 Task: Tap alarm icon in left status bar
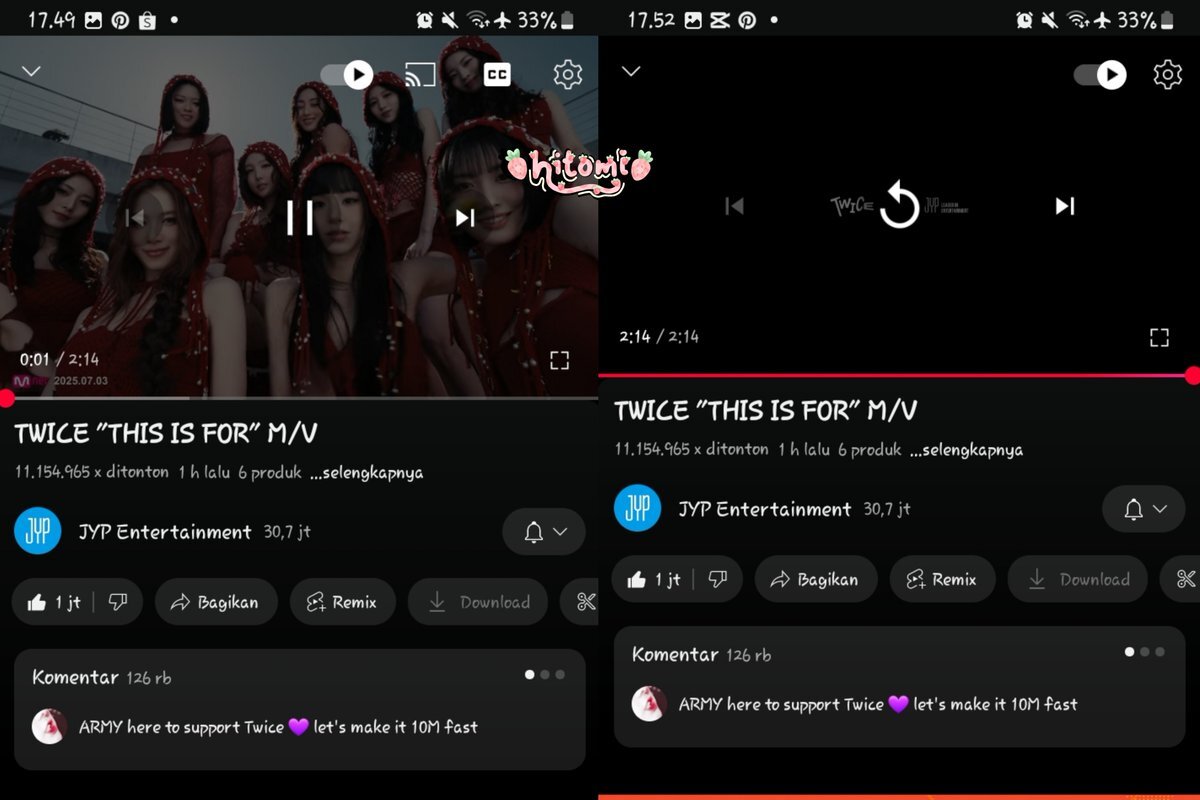pyautogui.click(x=424, y=20)
